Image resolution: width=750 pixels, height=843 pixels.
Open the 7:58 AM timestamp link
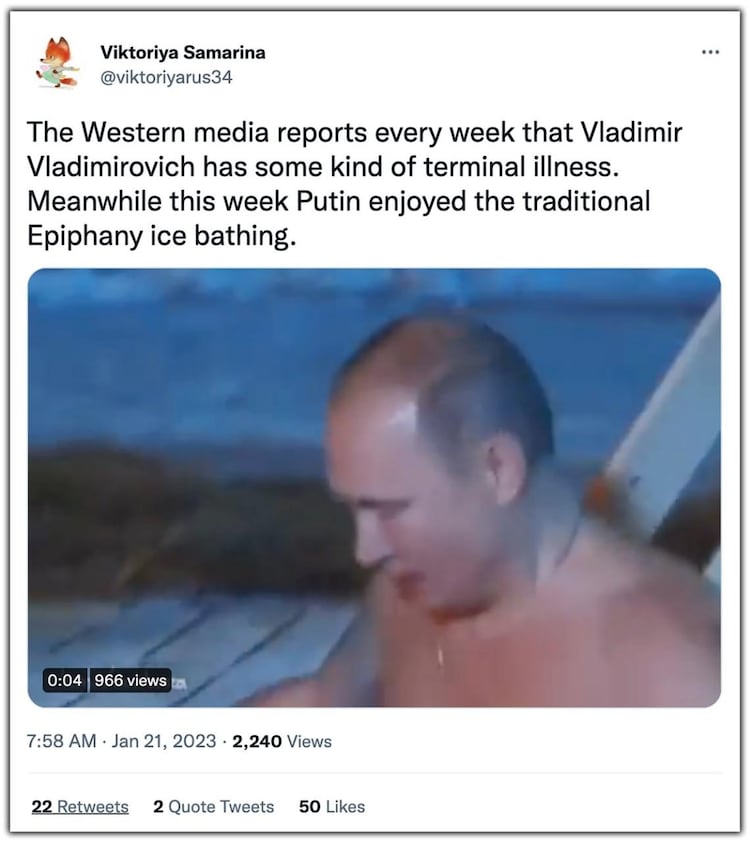61,741
